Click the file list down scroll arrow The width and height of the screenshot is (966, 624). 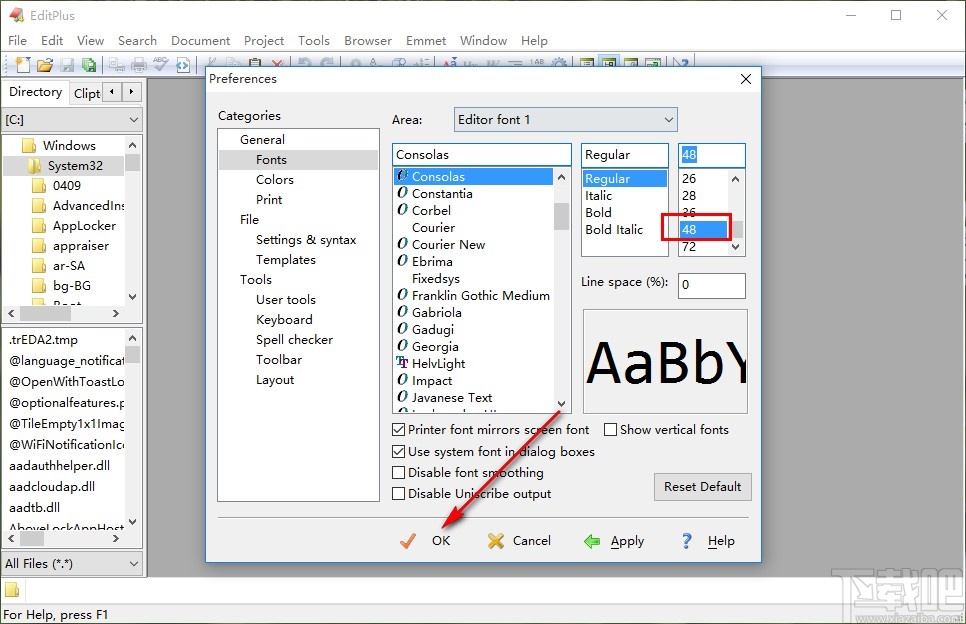(x=132, y=521)
